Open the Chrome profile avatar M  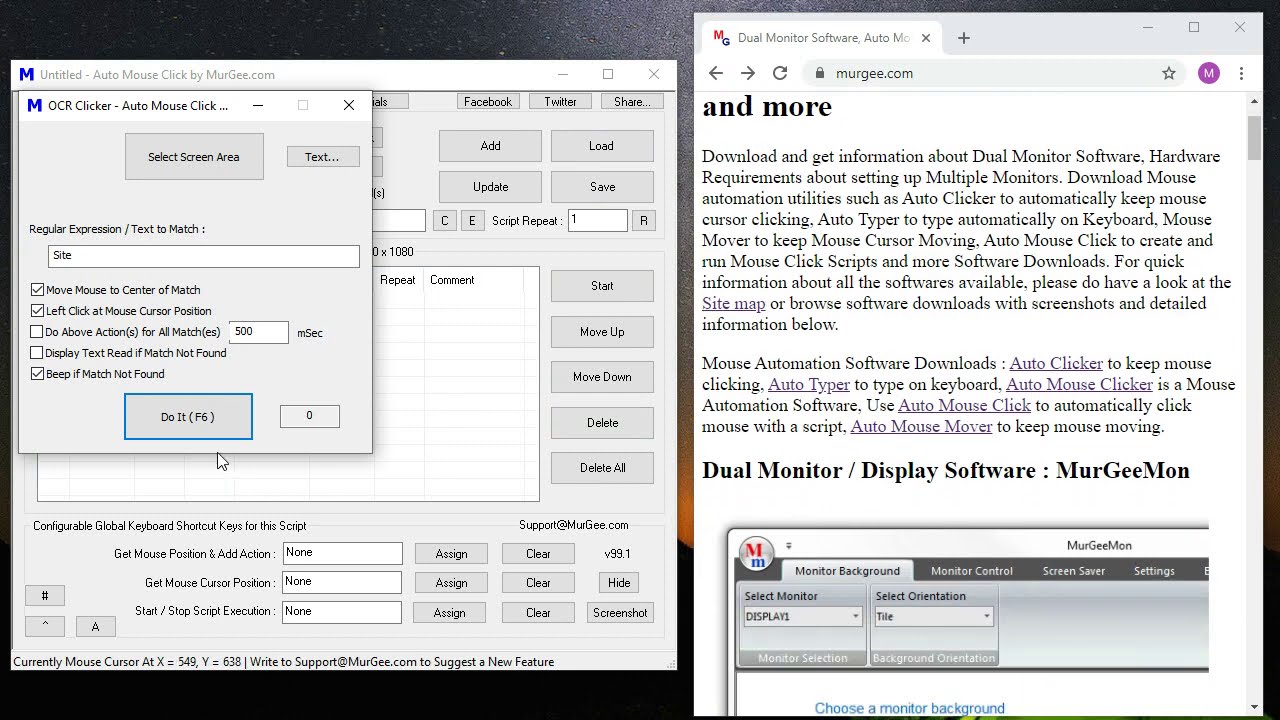click(1209, 73)
